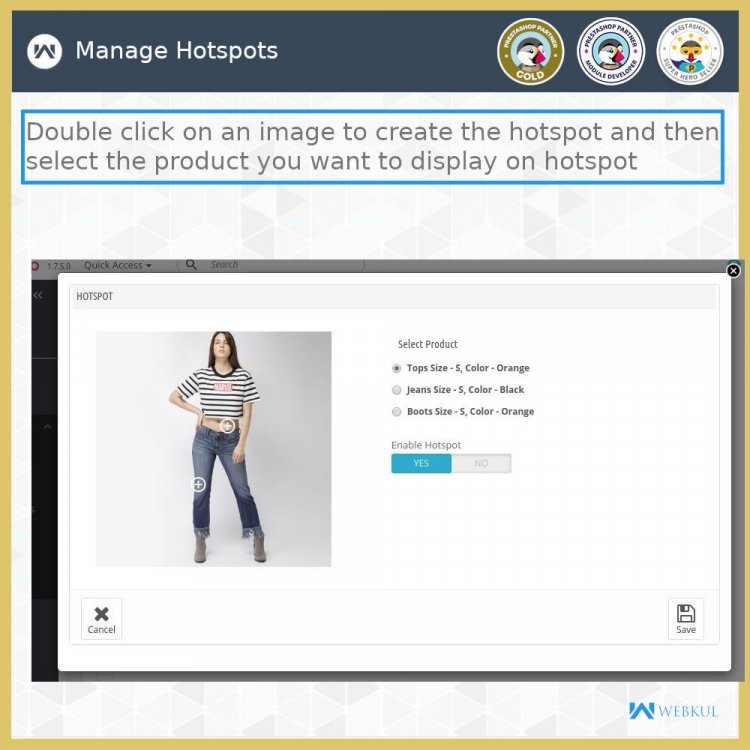Image resolution: width=750 pixels, height=750 pixels.
Task: Click the Manage Hotspots title
Action: click(176, 51)
